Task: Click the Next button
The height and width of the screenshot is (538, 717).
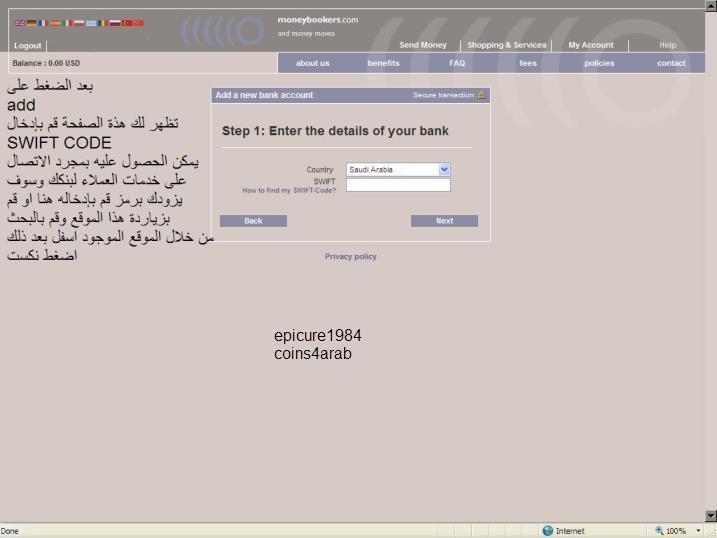Action: point(444,221)
